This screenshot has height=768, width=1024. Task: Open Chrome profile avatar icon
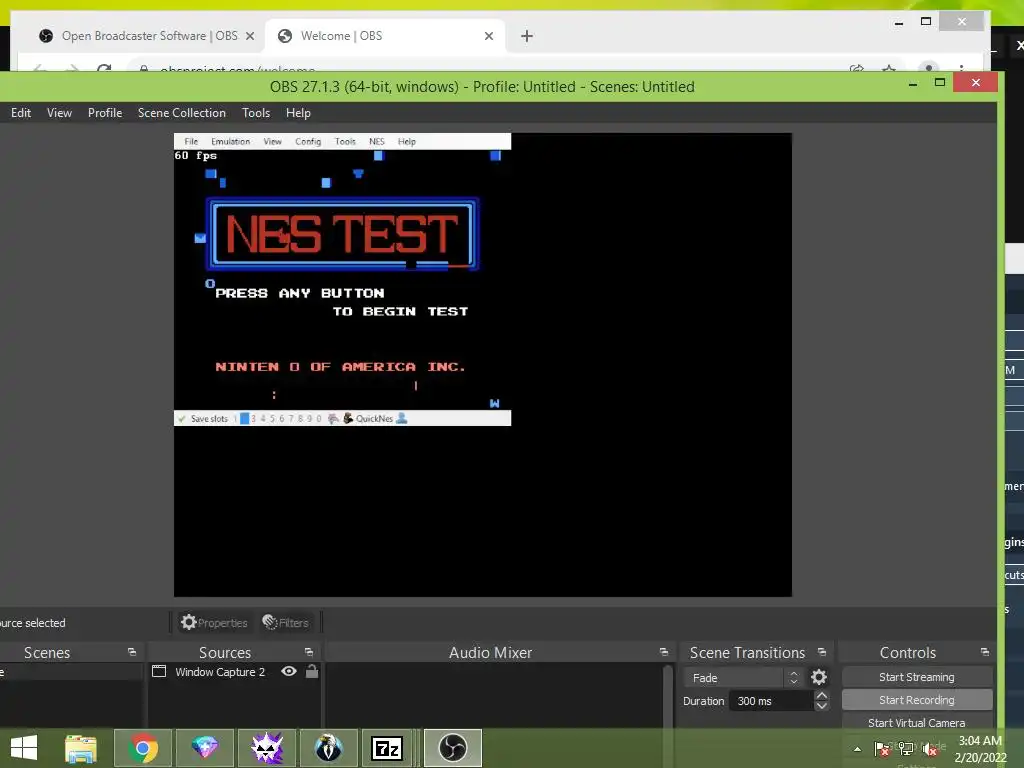tap(929, 68)
